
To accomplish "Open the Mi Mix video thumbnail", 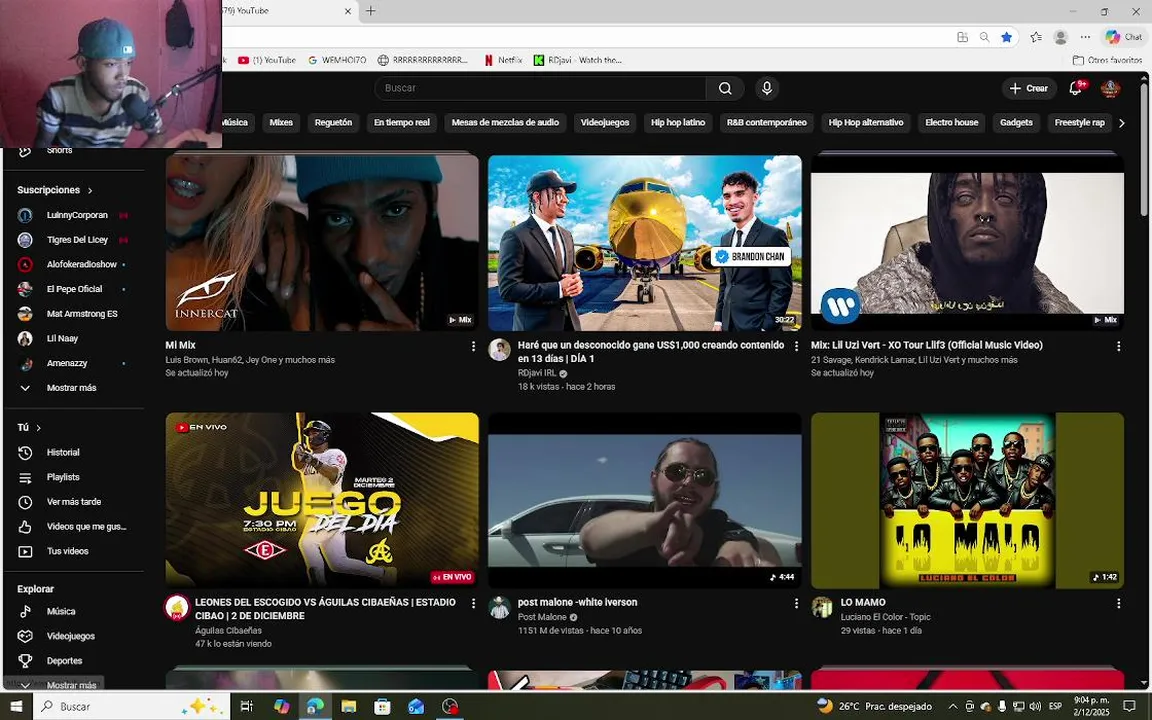I will (322, 242).
